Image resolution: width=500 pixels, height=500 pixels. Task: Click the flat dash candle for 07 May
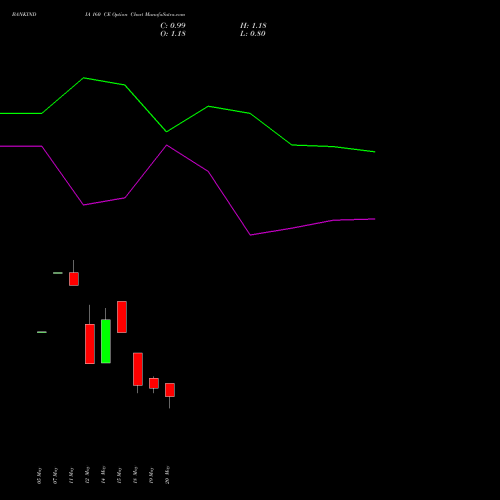pos(58,273)
